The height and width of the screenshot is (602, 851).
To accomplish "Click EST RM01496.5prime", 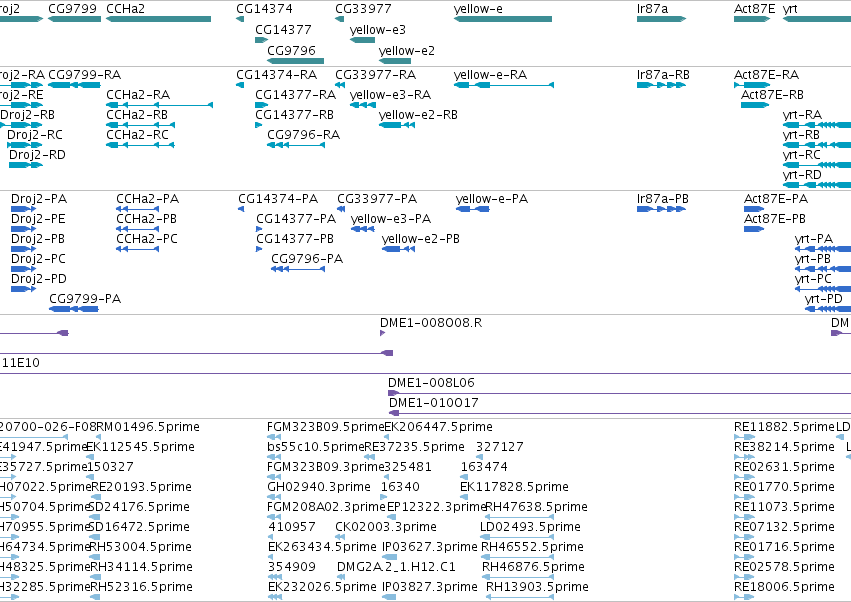I will 148,427.
